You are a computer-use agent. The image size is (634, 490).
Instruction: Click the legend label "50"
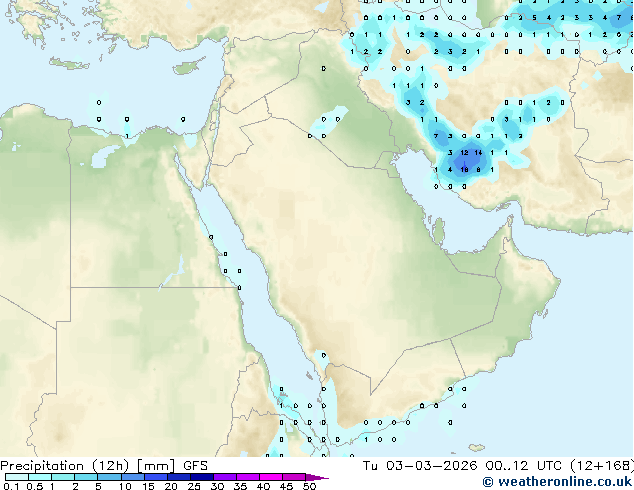click(309, 486)
